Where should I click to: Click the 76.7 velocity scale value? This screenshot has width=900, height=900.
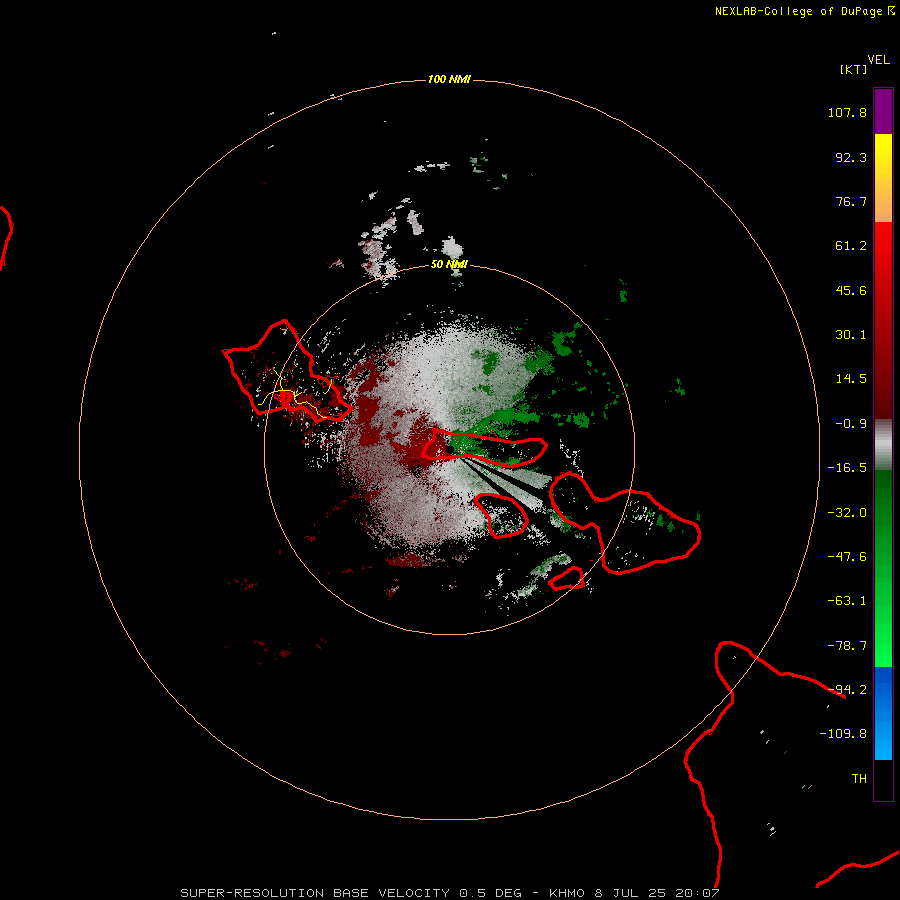point(851,201)
